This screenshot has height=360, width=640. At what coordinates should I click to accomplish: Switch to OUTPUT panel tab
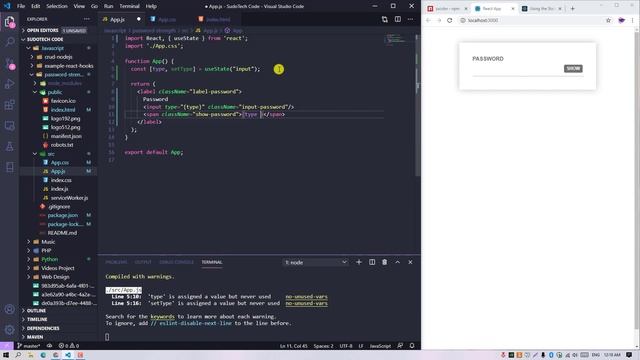pos(143,262)
